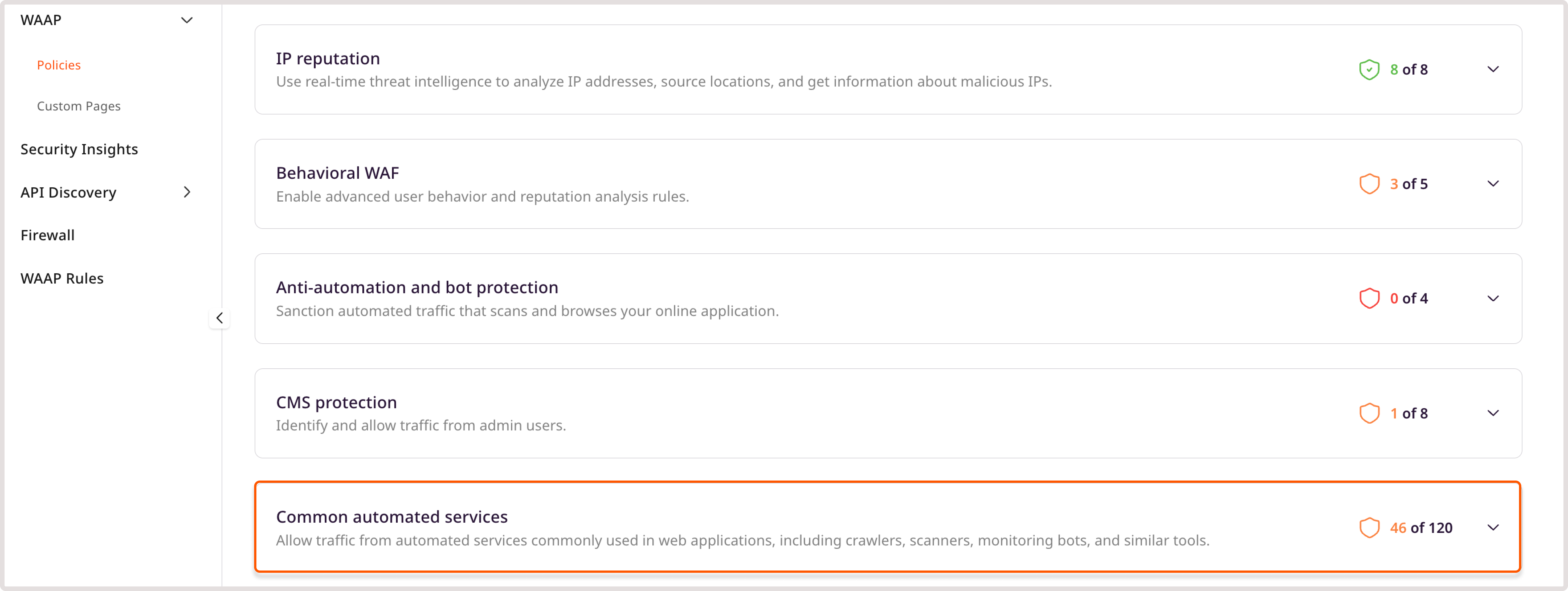This screenshot has width=1568, height=591.
Task: Click the IP reputation heading
Action: point(328,58)
